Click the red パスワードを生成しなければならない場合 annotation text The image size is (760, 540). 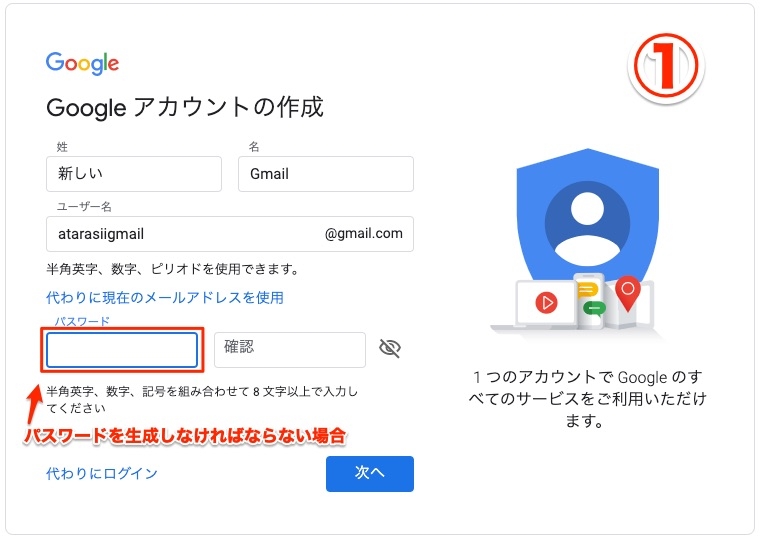coord(184,437)
